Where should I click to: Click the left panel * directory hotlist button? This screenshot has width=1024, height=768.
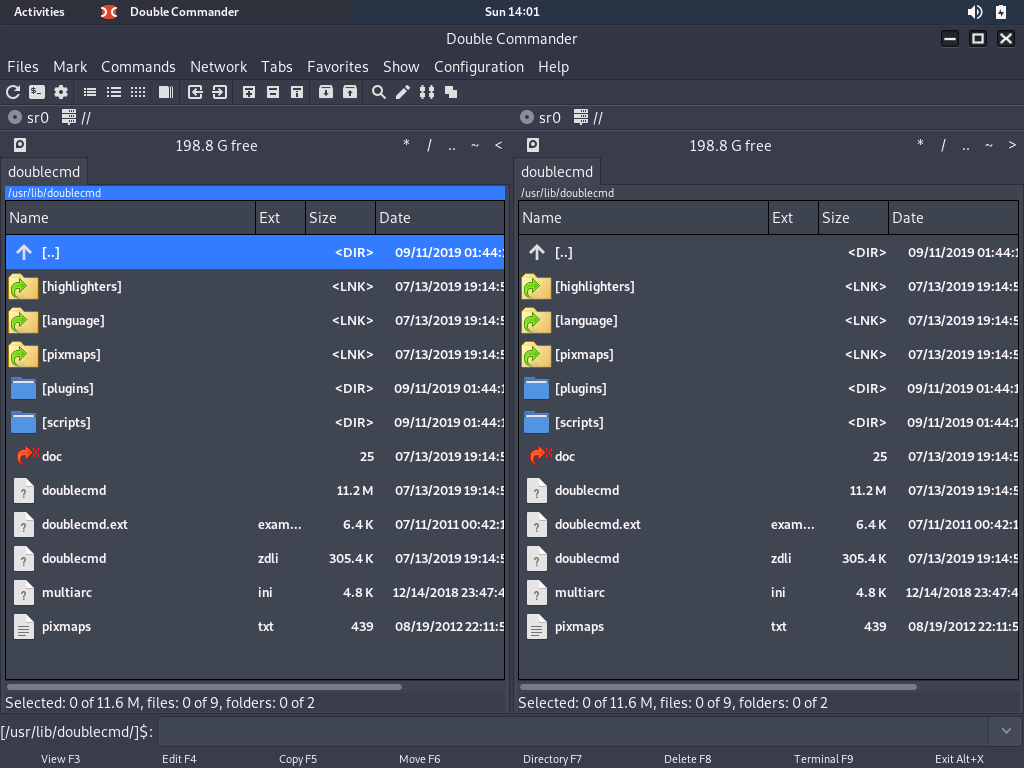(x=406, y=144)
